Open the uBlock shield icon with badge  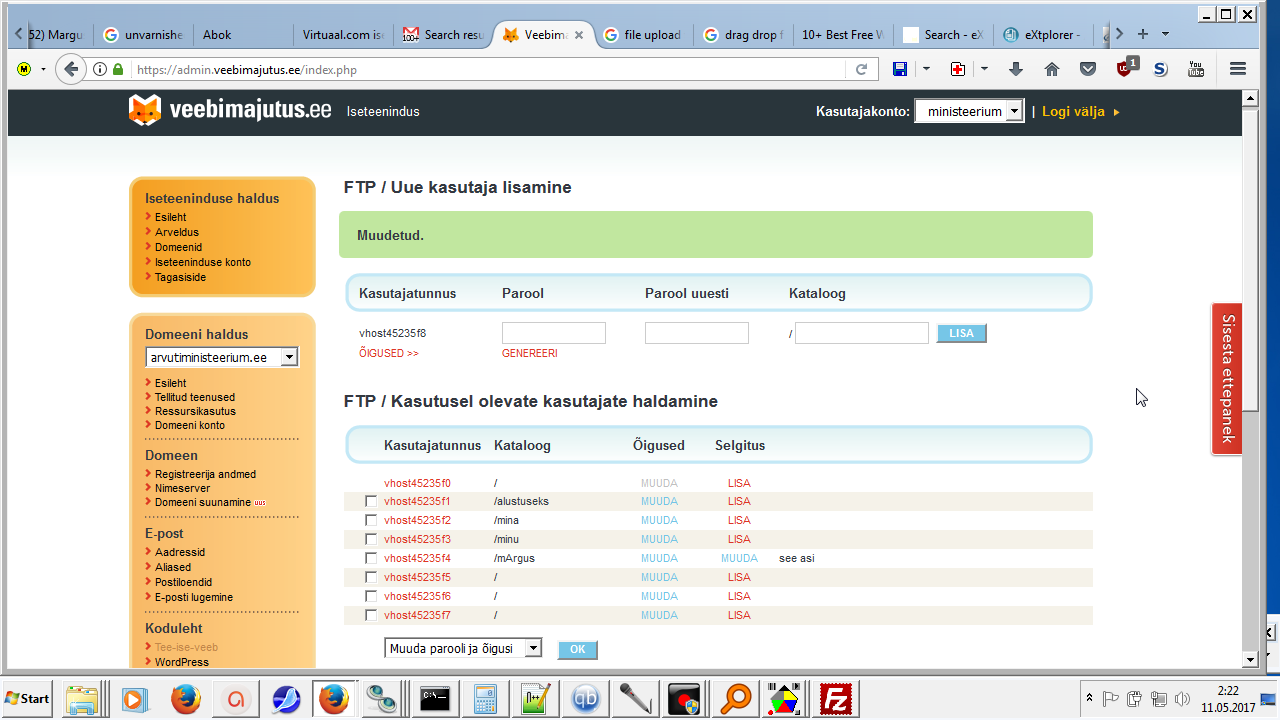1126,67
